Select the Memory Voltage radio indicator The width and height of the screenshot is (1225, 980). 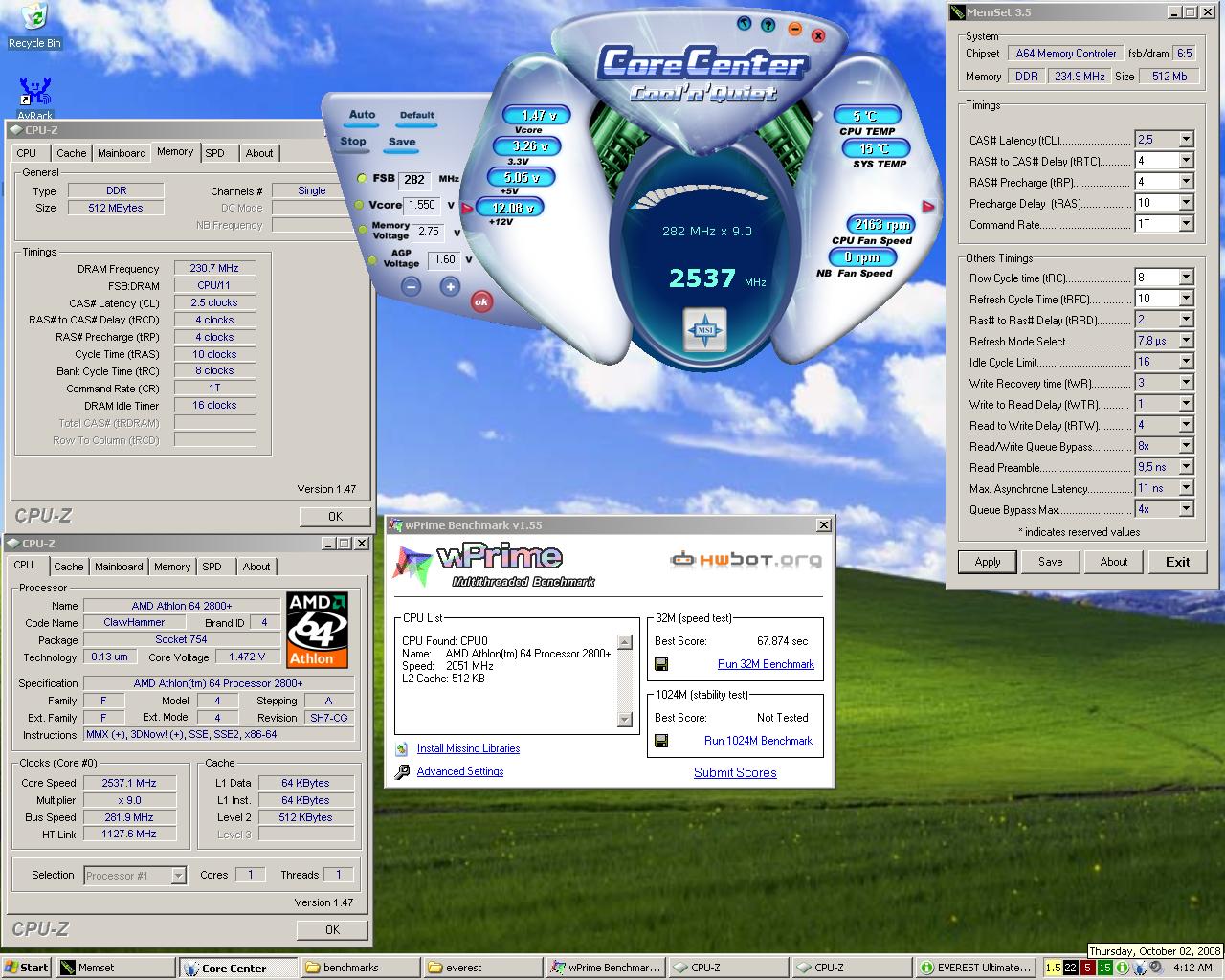(364, 231)
